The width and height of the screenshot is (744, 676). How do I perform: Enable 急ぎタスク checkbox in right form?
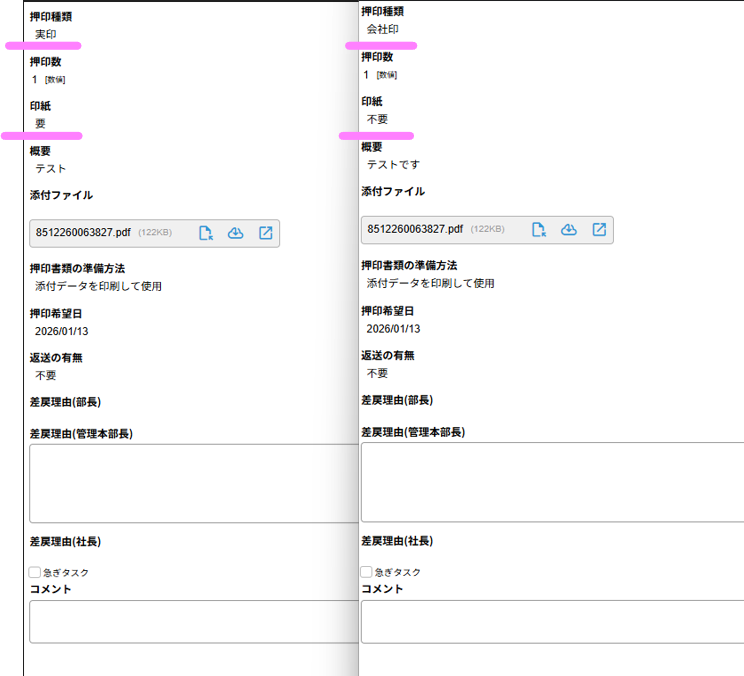(x=366, y=572)
